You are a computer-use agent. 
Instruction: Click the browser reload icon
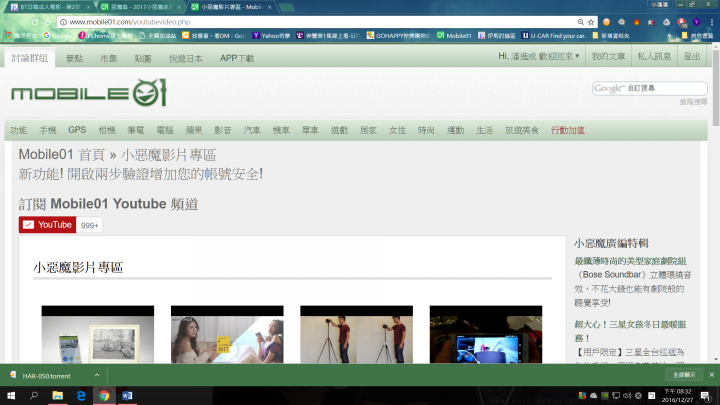click(35, 22)
